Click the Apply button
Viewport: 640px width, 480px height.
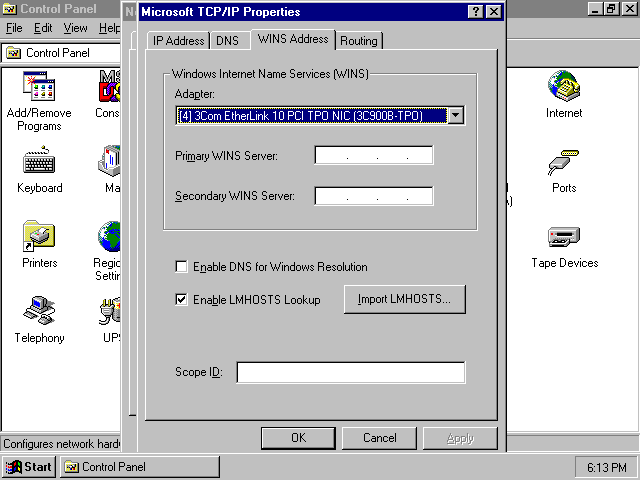click(x=460, y=438)
